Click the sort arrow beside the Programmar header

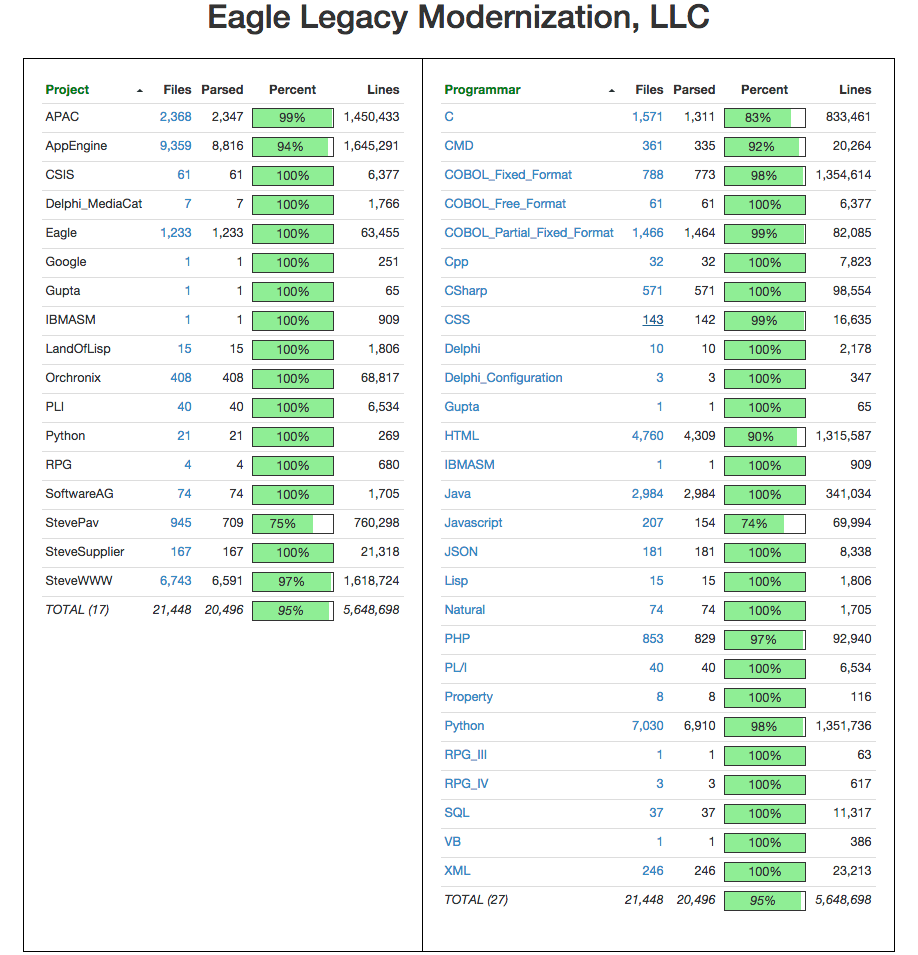point(612,91)
